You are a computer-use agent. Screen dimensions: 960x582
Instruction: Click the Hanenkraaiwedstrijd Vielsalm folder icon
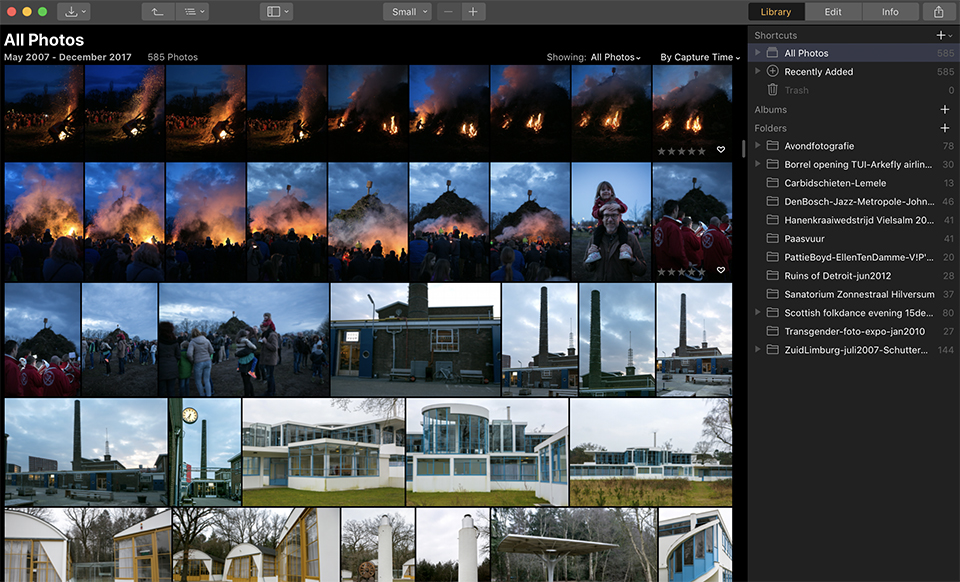[773, 220]
